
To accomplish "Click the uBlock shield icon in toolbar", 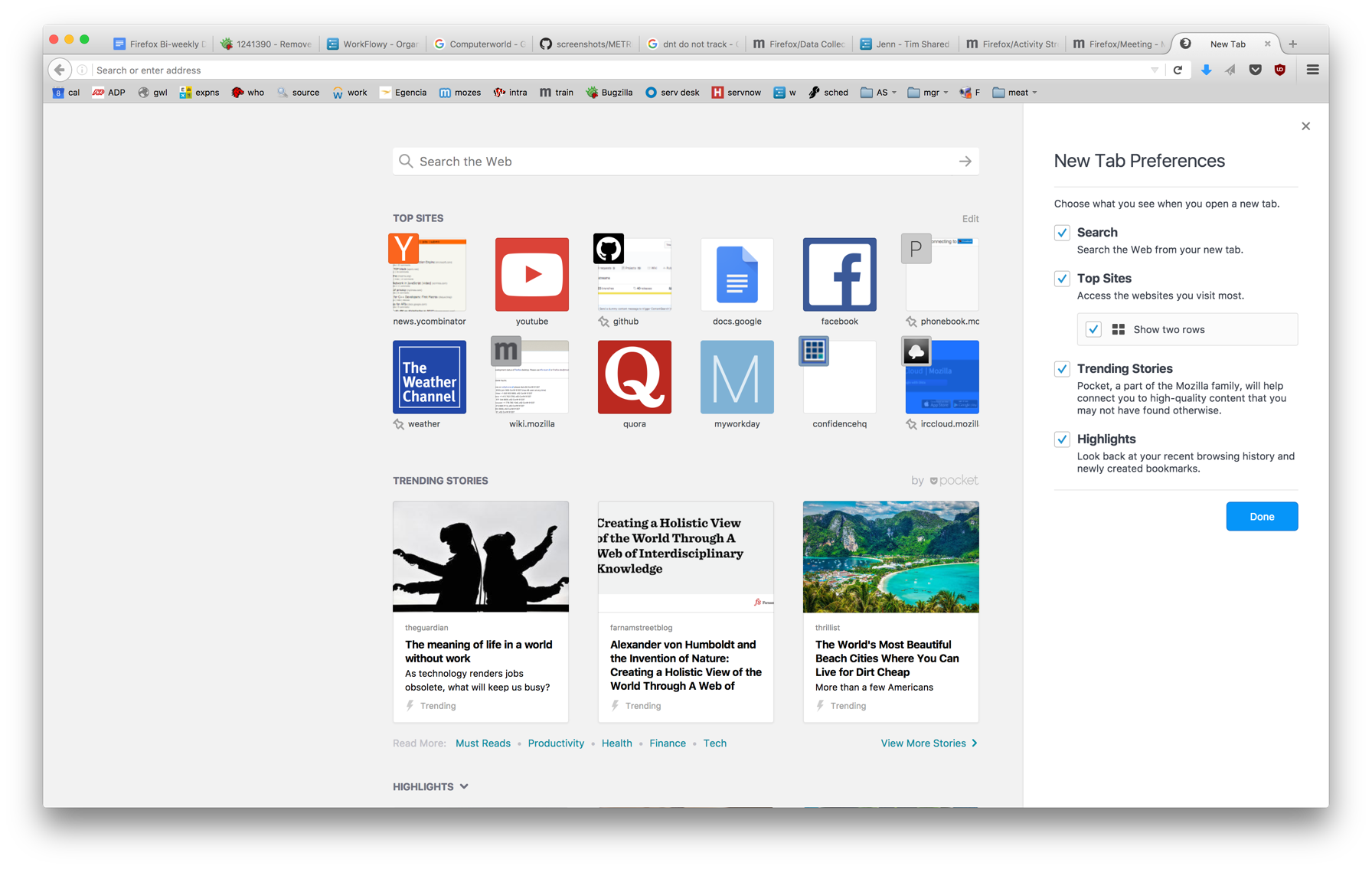I will [x=1279, y=70].
